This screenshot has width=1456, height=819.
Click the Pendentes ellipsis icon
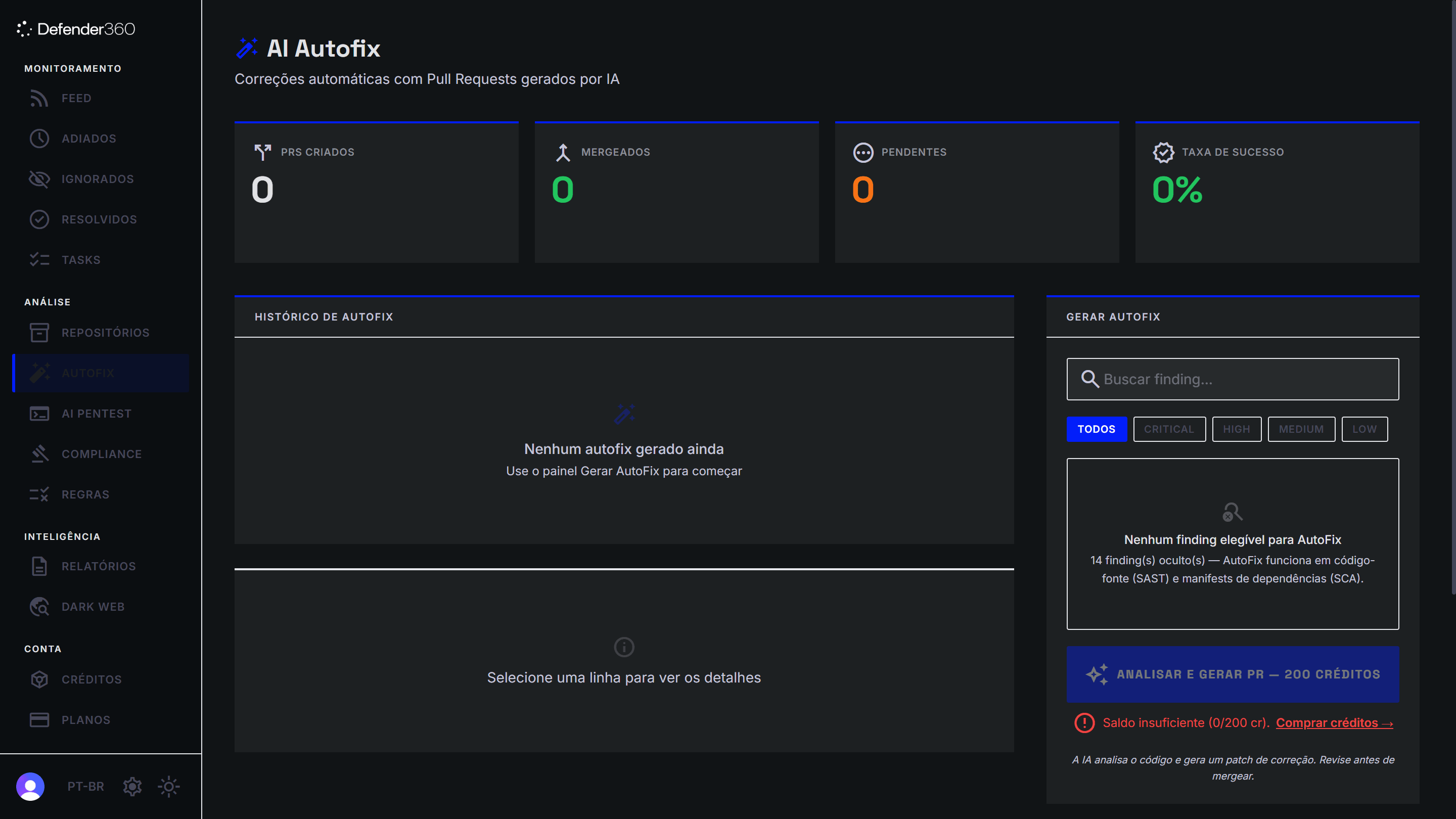(x=863, y=153)
